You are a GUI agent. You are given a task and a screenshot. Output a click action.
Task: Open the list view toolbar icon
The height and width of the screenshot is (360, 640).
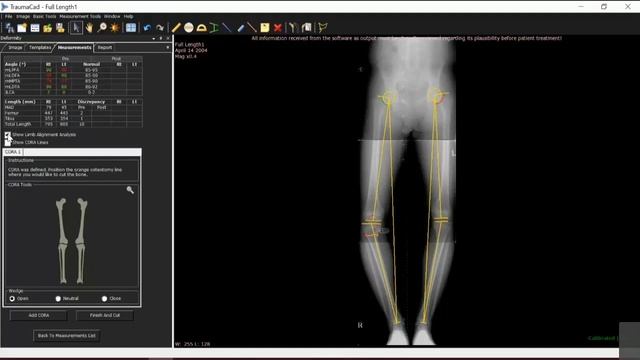coord(35,27)
